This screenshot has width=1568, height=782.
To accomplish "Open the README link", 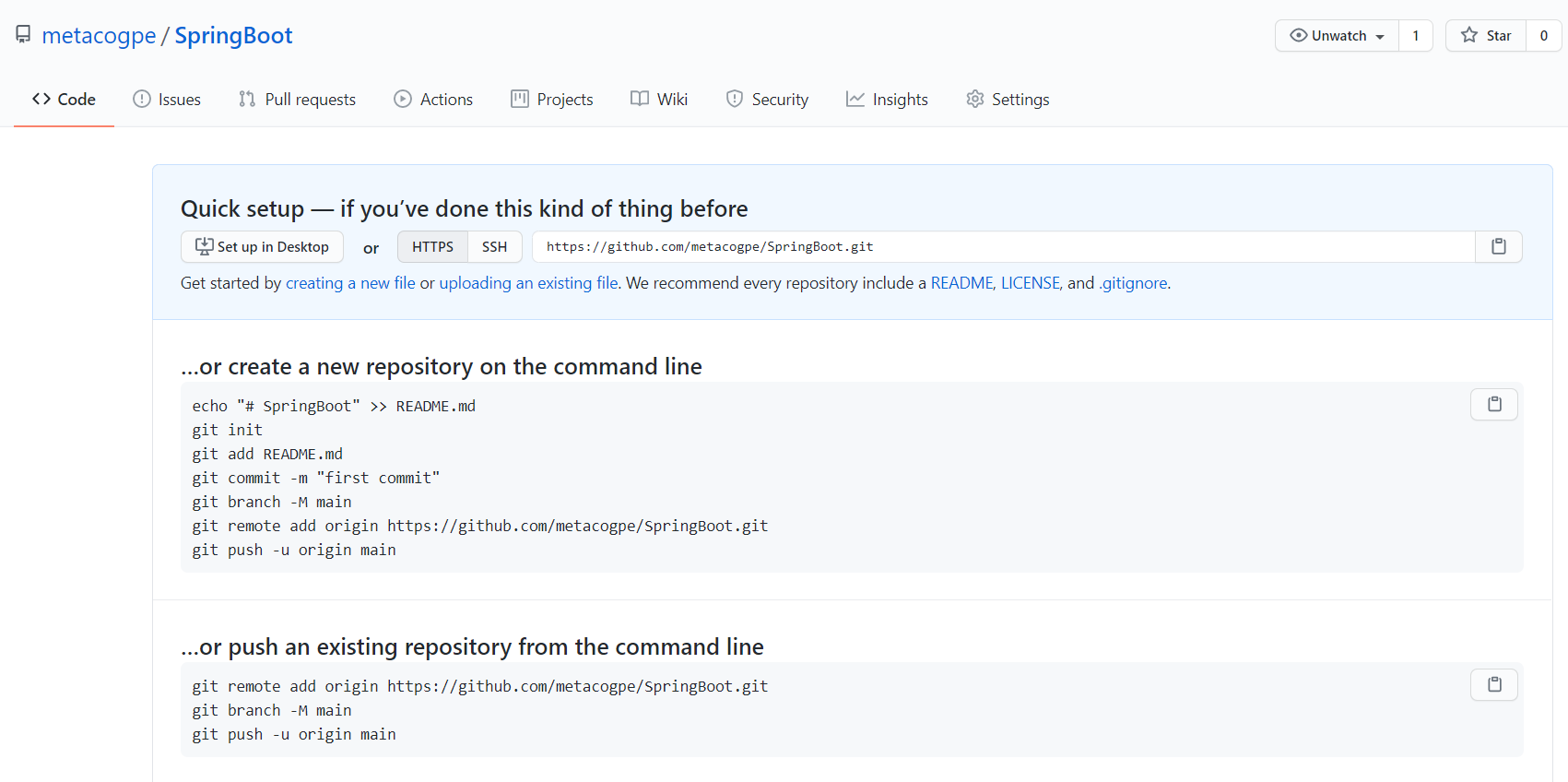I will pos(962,283).
